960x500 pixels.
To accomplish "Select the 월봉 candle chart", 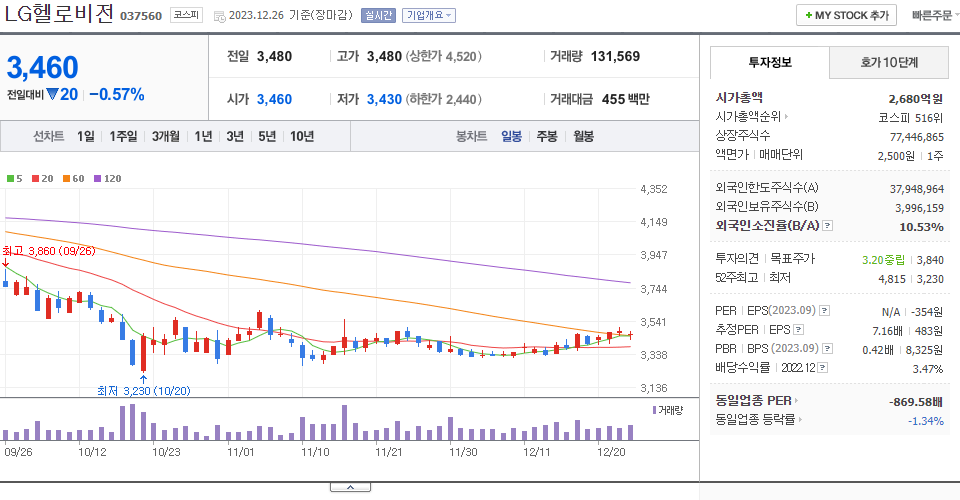I will 583,136.
